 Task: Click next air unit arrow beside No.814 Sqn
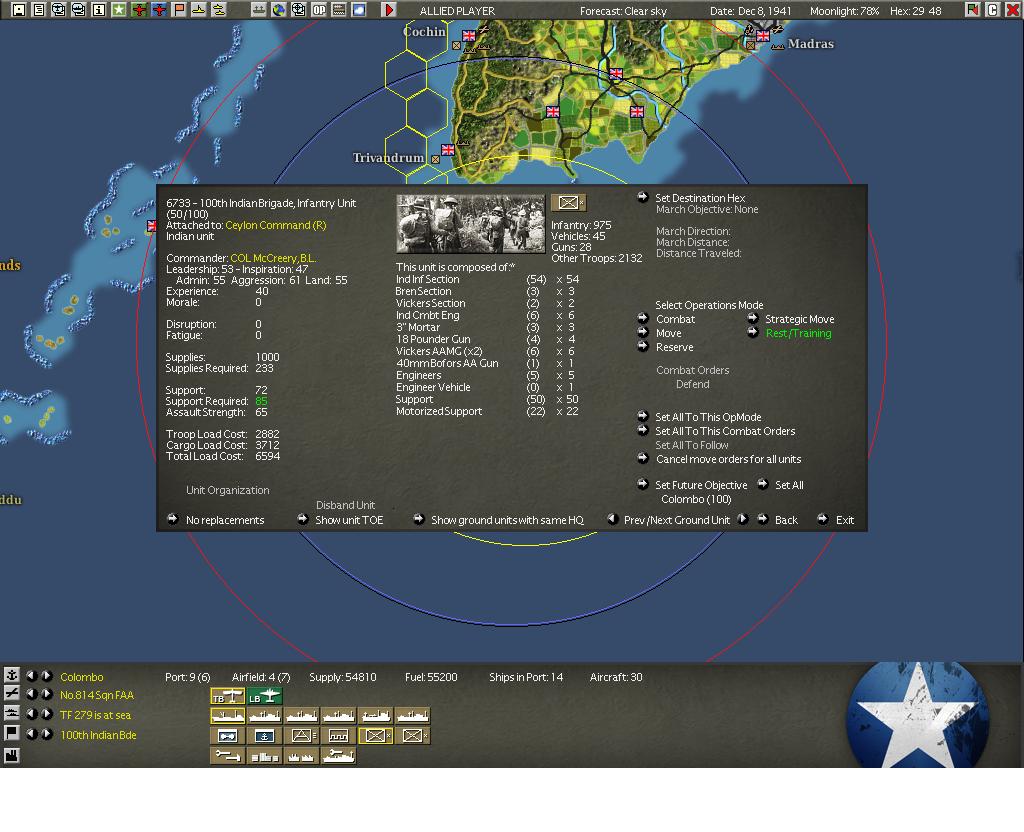[47, 694]
